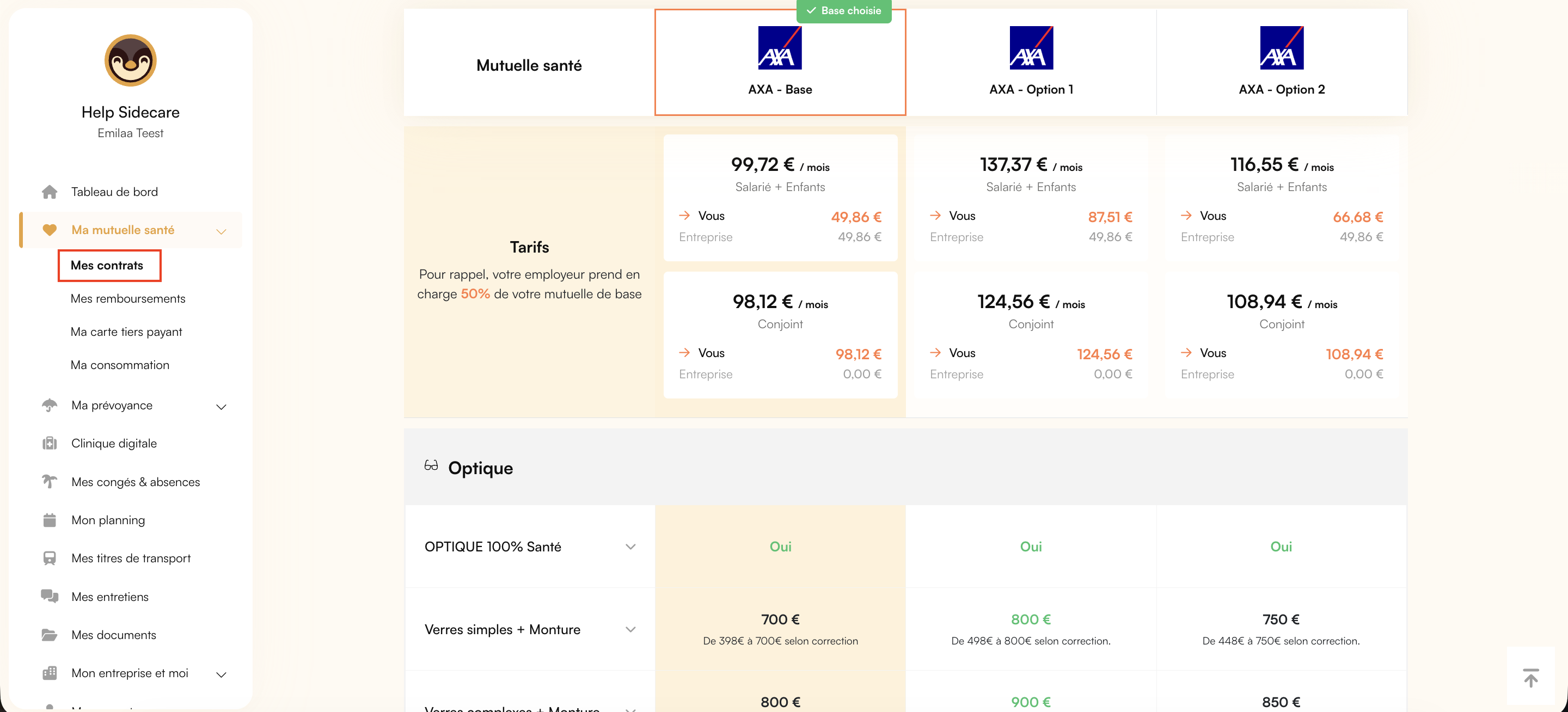Click the Ma prévoyance menu label

pyautogui.click(x=112, y=406)
